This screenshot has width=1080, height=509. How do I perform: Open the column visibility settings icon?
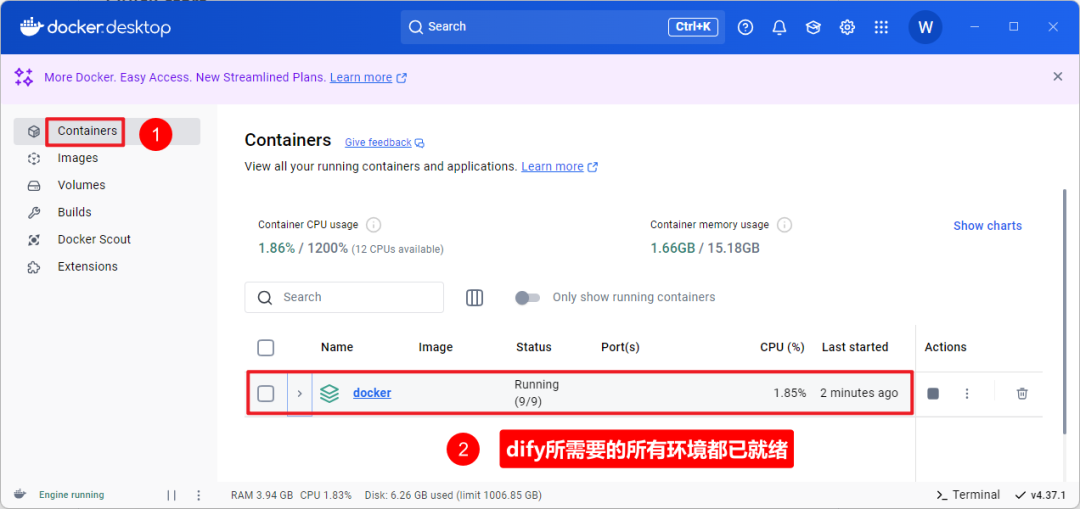(475, 298)
